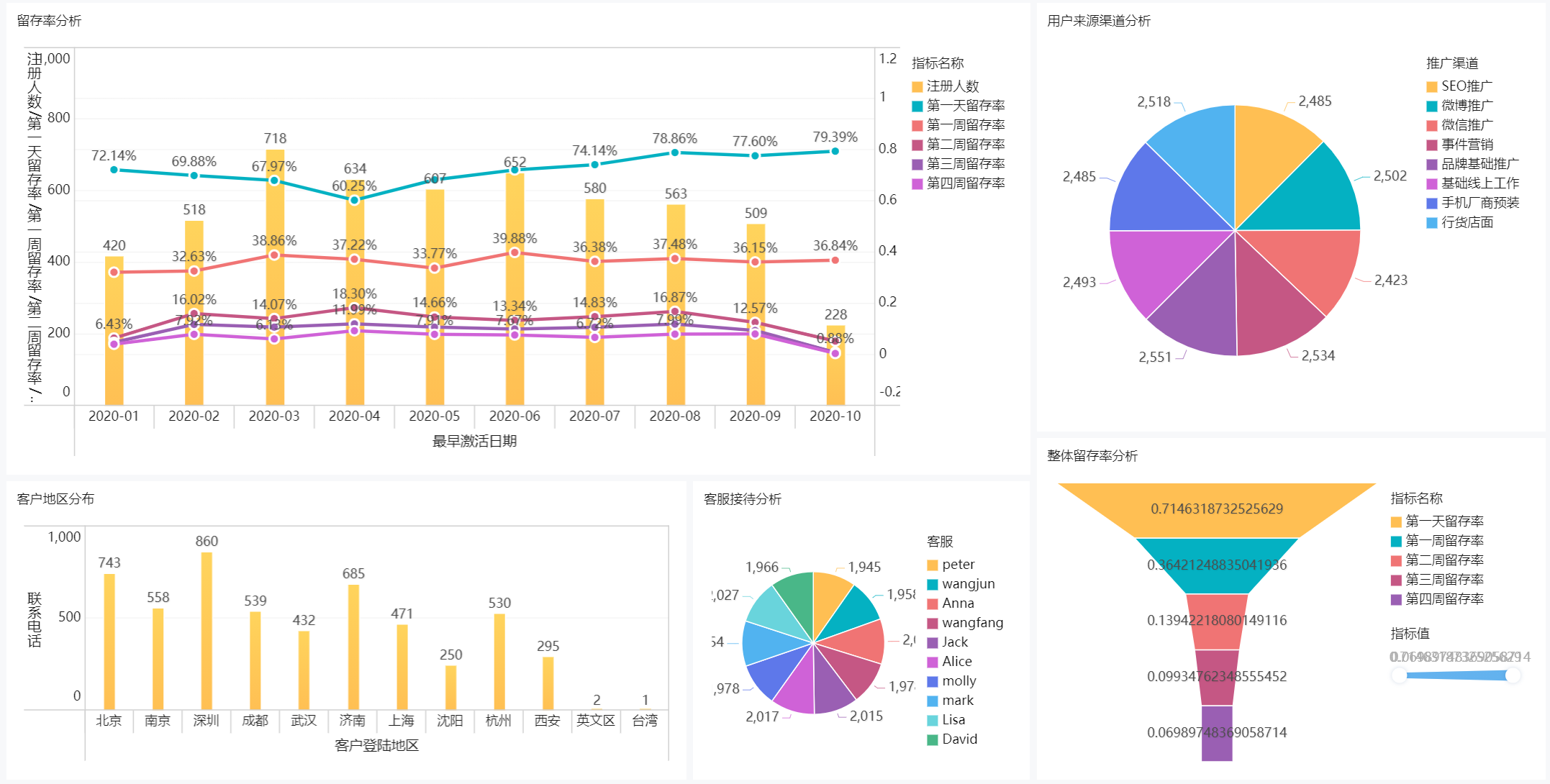Click 79.39% point on first-day retention line
The height and width of the screenshot is (784, 1550).
pyautogui.click(x=835, y=152)
